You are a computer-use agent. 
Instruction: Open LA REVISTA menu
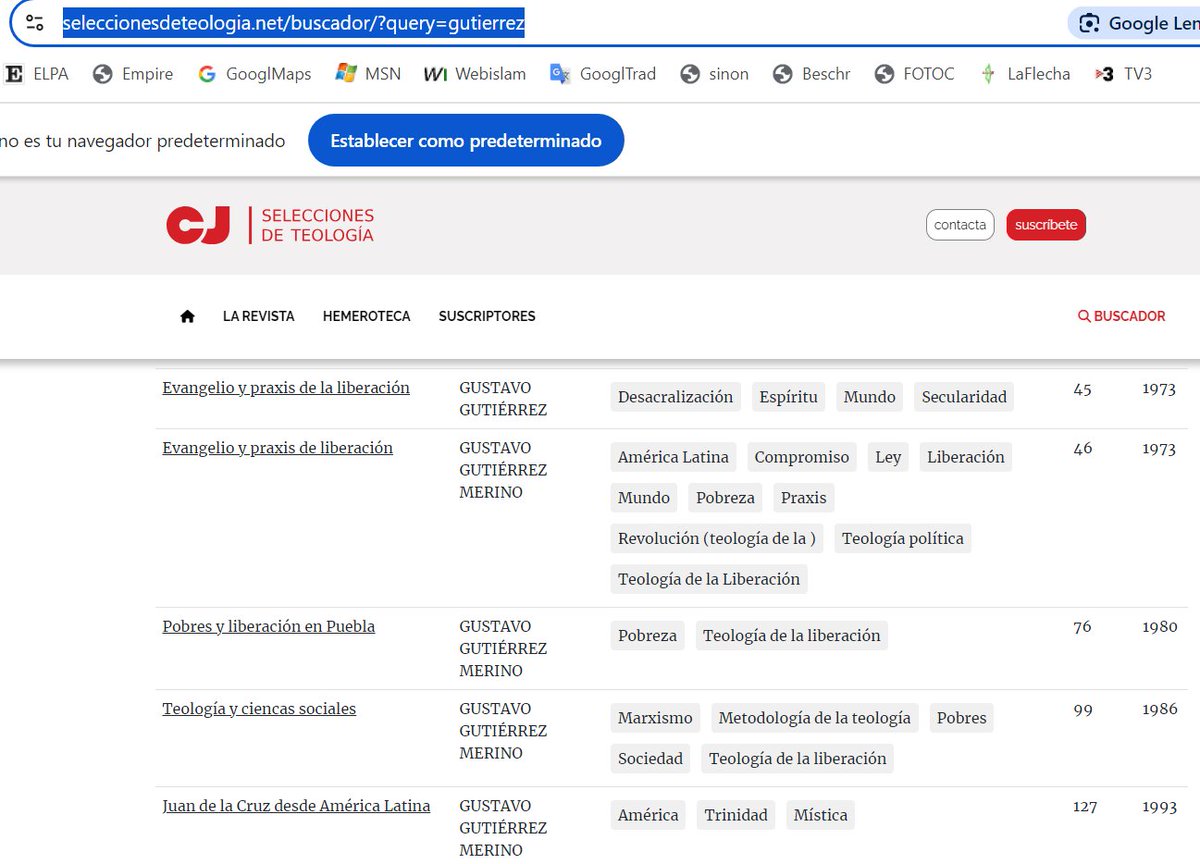click(x=259, y=316)
